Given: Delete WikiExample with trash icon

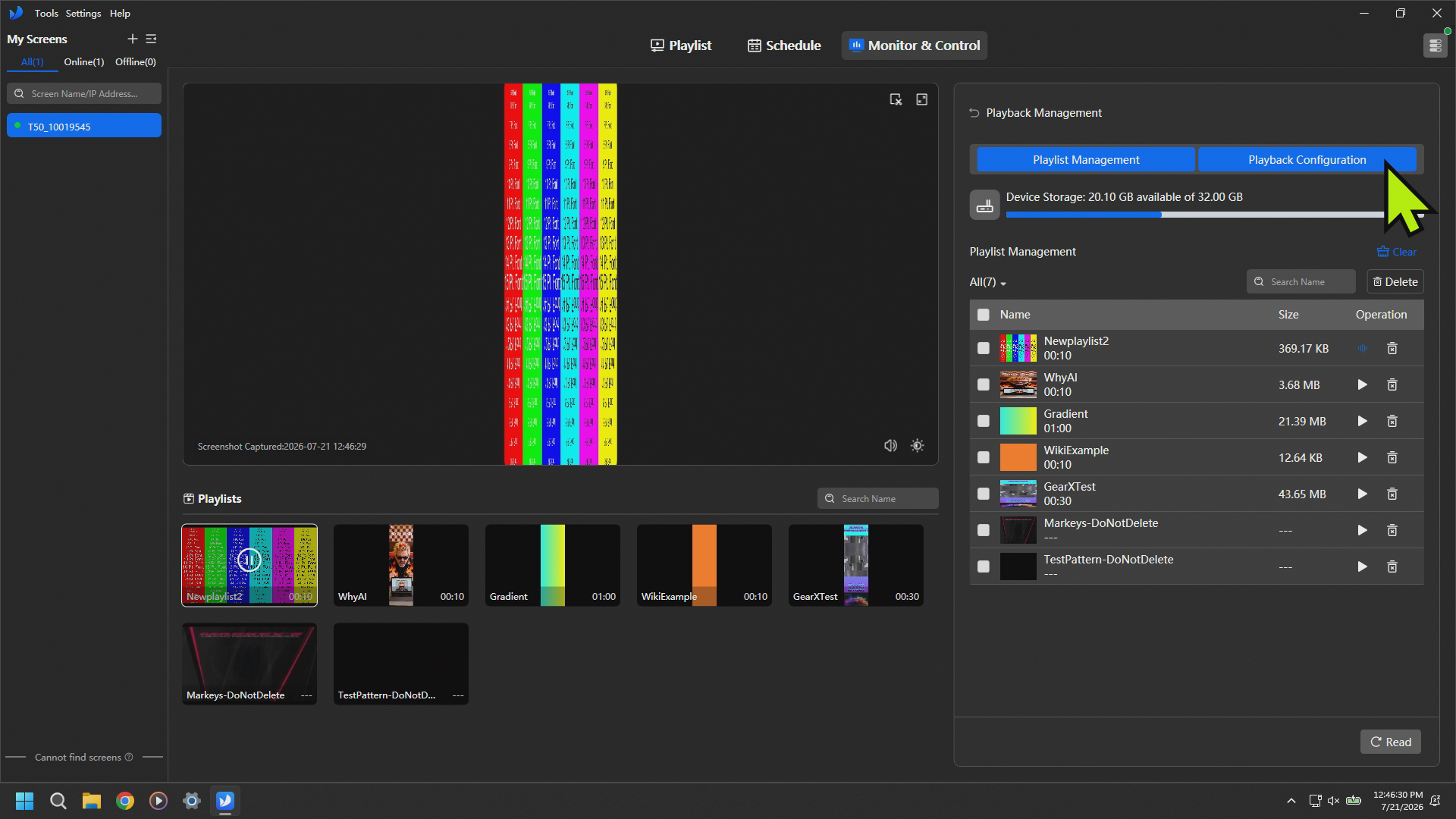Looking at the screenshot, I should tap(1392, 457).
